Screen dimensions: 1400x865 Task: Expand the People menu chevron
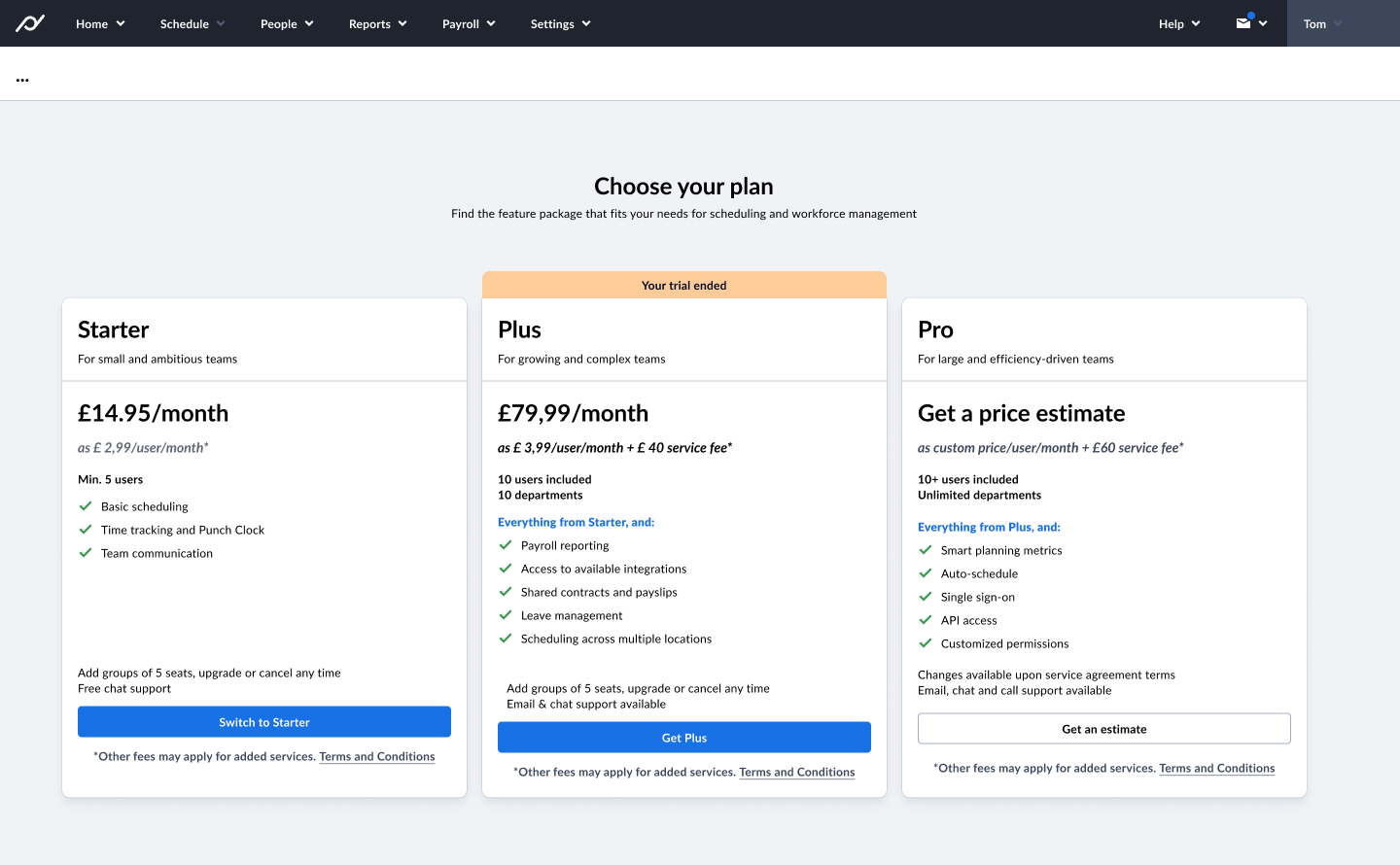tap(309, 24)
